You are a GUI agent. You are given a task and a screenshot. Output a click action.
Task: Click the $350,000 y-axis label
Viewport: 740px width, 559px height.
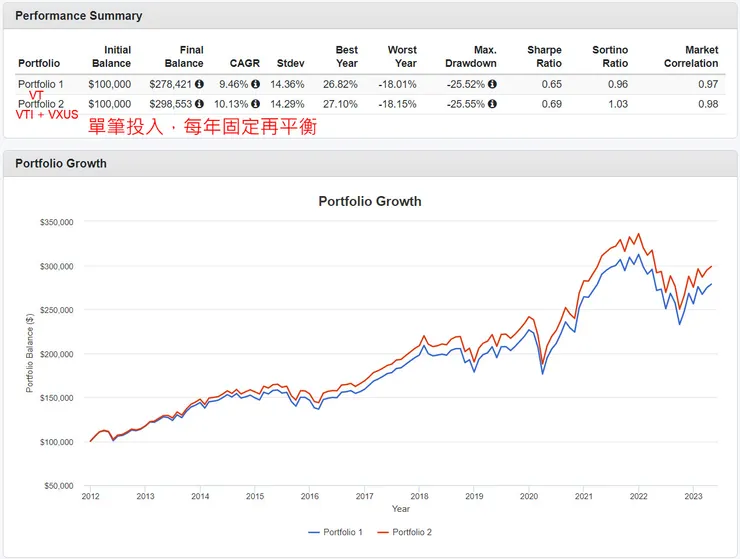pos(57,222)
